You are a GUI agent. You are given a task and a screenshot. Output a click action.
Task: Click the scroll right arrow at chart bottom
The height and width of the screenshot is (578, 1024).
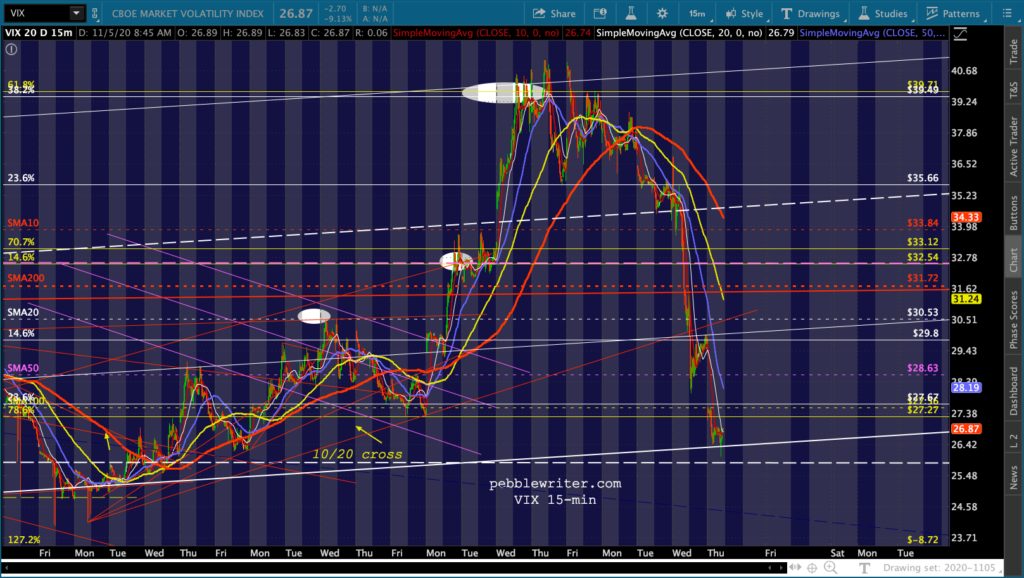tap(780, 568)
